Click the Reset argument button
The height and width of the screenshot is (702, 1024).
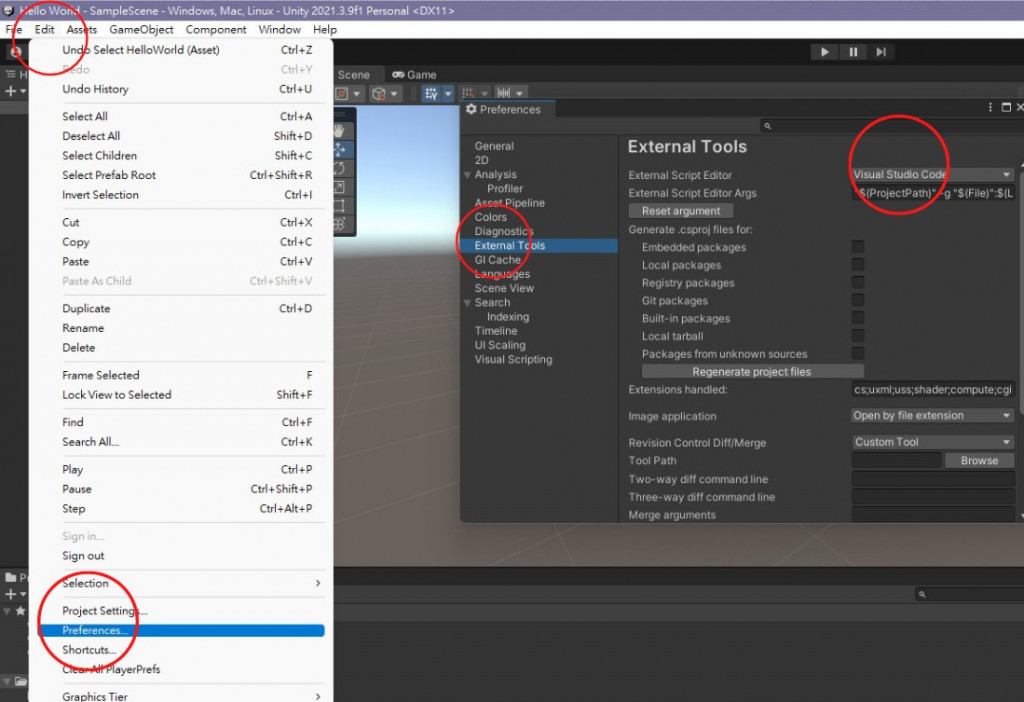(680, 211)
